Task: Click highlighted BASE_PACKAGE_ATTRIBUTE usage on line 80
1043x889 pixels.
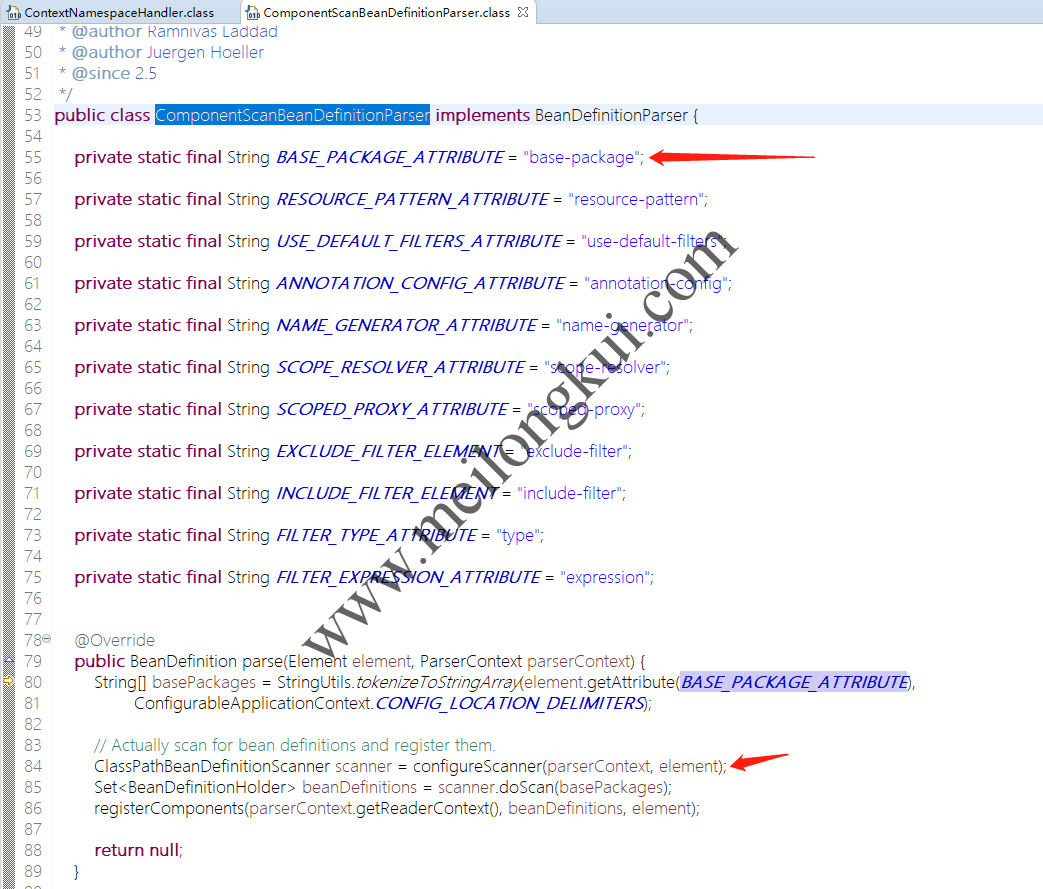Action: pyautogui.click(x=794, y=682)
